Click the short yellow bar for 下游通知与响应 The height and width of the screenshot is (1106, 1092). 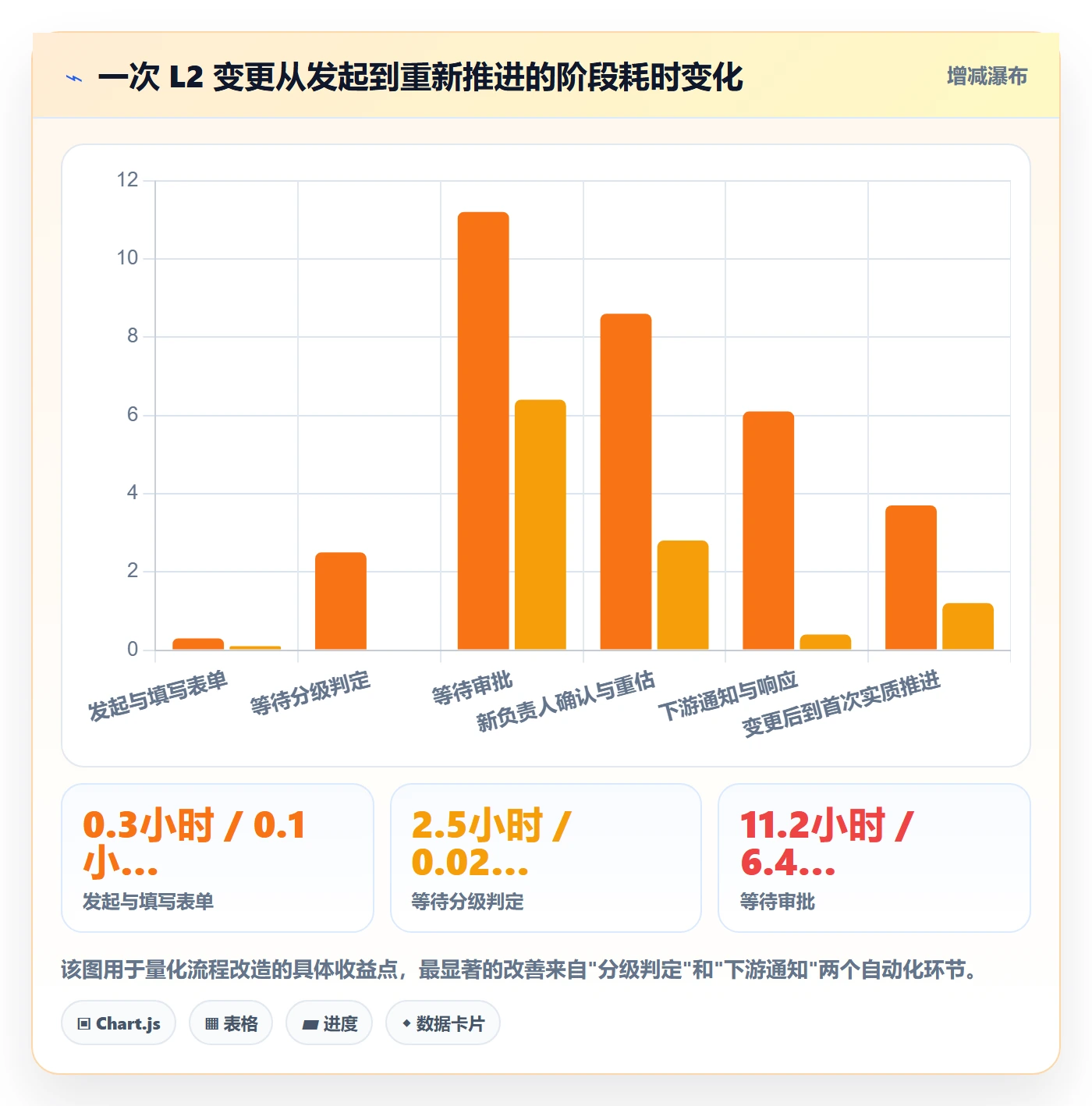(x=825, y=642)
